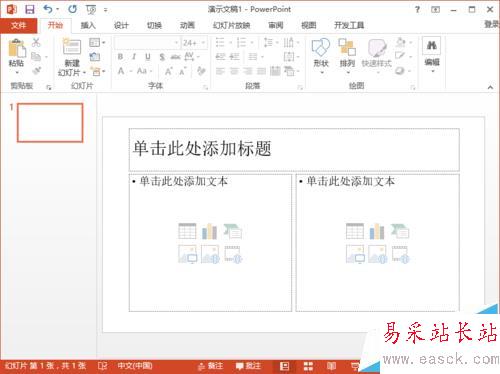Open the Editing binoculars menu
500x374 pixels.
[432, 55]
